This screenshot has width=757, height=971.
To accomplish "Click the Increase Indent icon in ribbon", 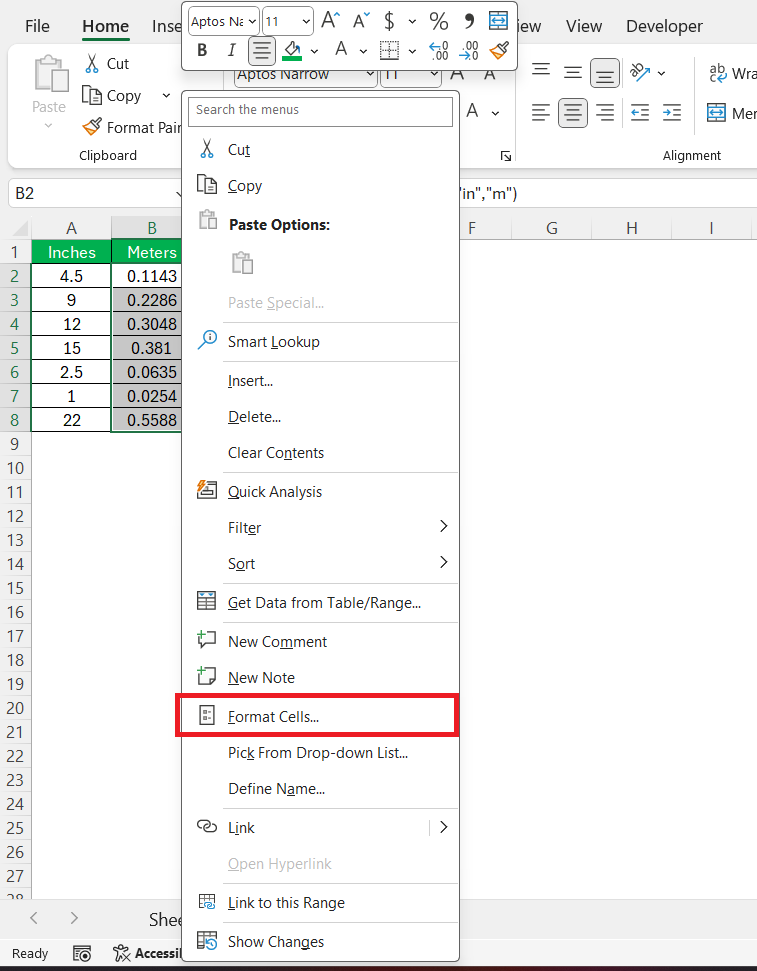I will click(x=672, y=112).
